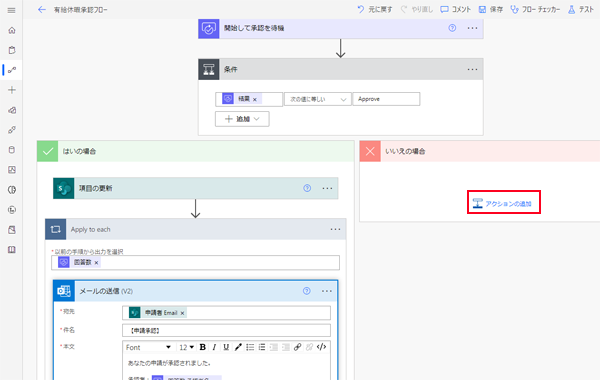Collapse the Apply to each header
The height and width of the screenshot is (380, 600).
point(196,229)
